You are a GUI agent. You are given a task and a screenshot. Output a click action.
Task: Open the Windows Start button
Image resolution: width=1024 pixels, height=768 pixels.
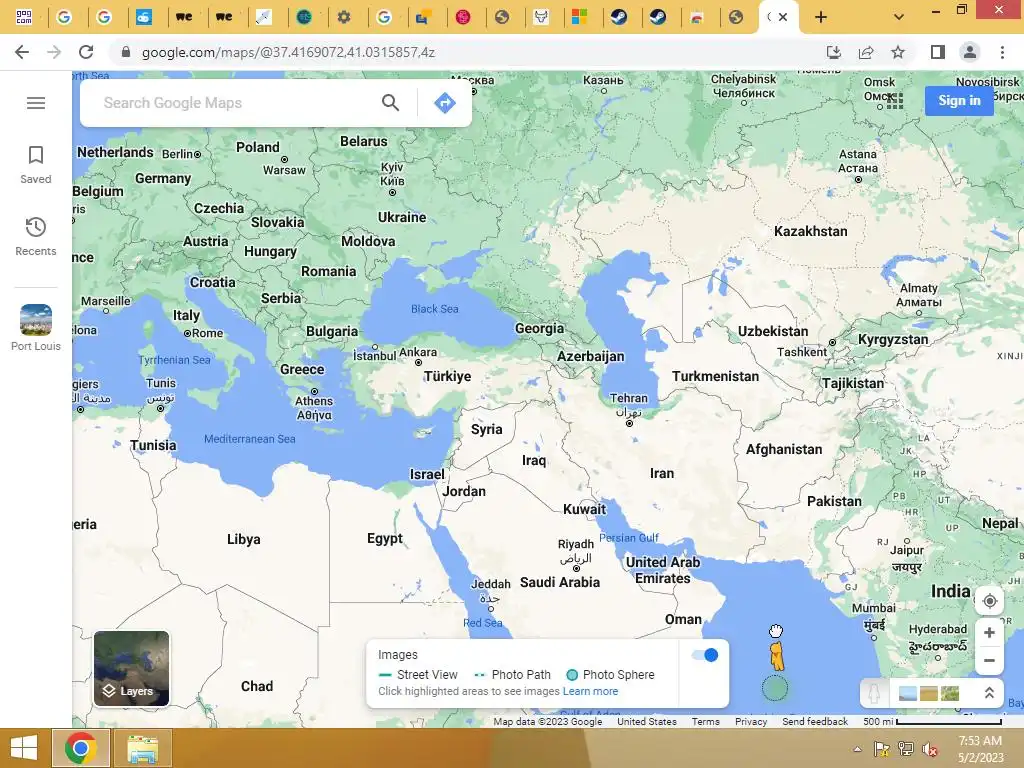(x=24, y=748)
